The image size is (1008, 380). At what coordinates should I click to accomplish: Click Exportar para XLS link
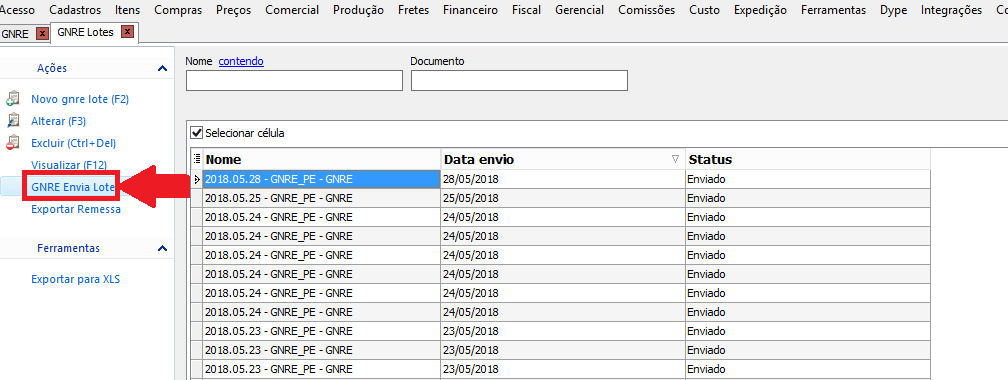[76, 280]
